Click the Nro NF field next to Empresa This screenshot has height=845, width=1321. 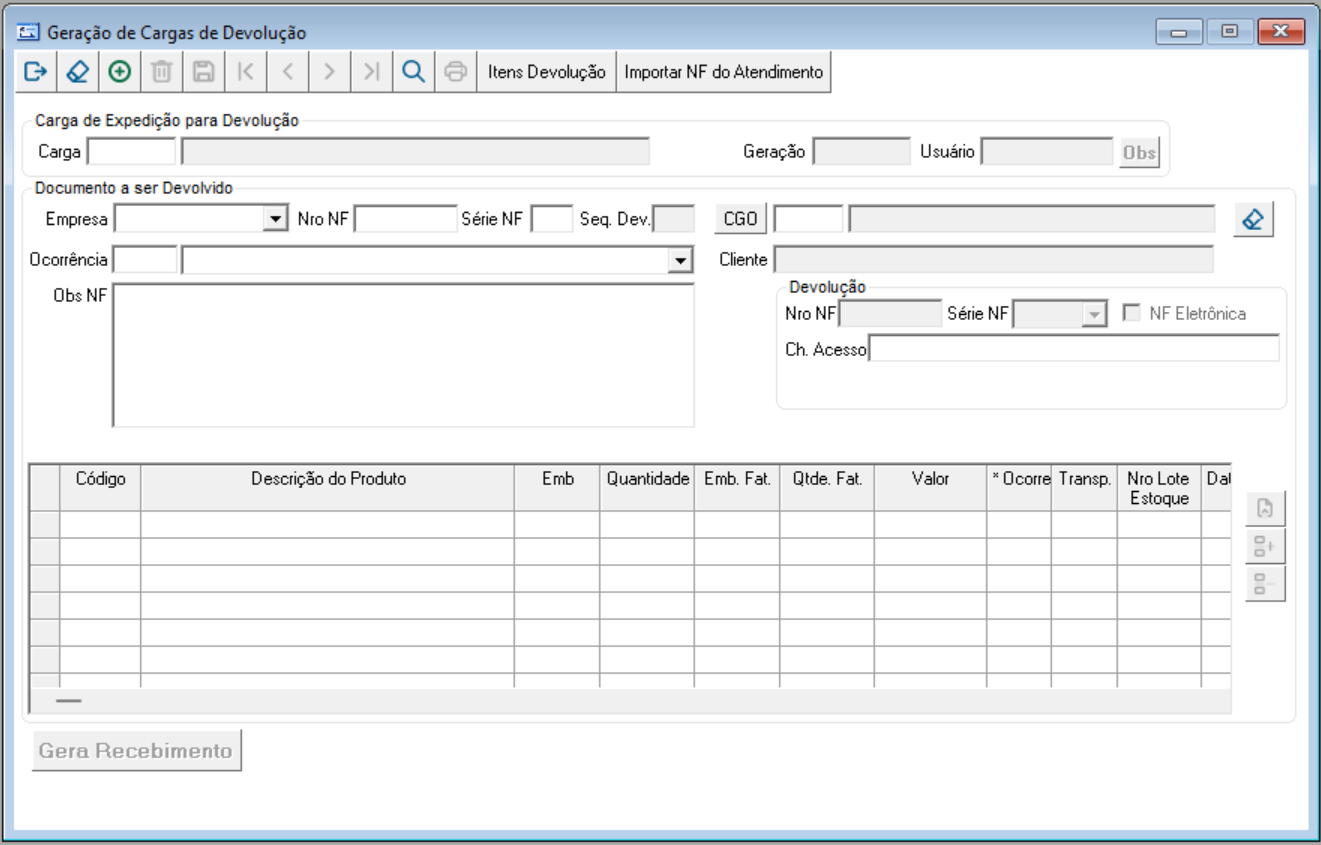pyautogui.click(x=405, y=219)
